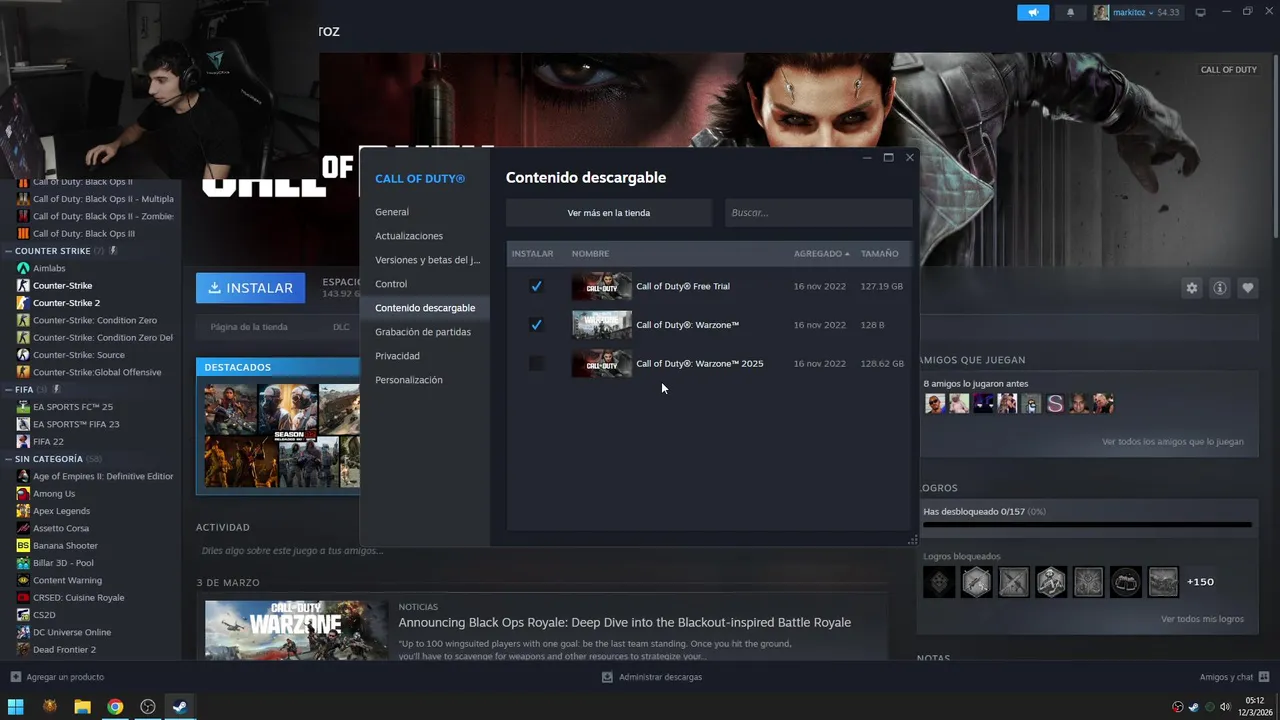Screen dimensions: 1280x720
Task: Open Steam tray icon
Action: 1194,707
